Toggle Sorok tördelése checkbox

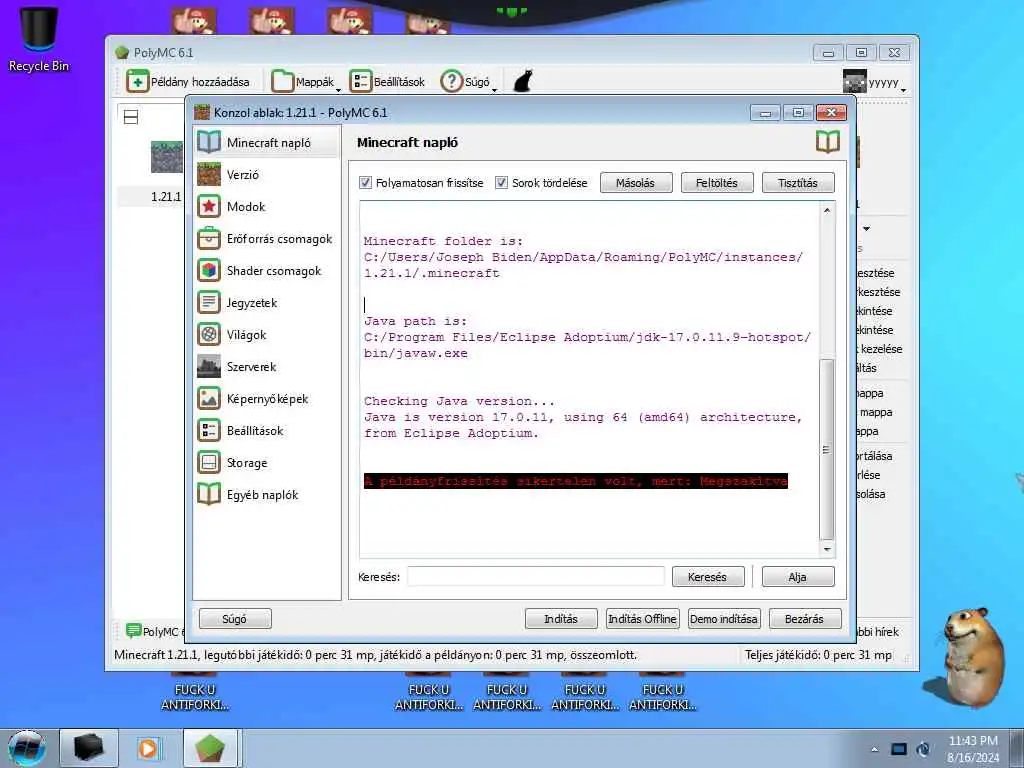[502, 183]
